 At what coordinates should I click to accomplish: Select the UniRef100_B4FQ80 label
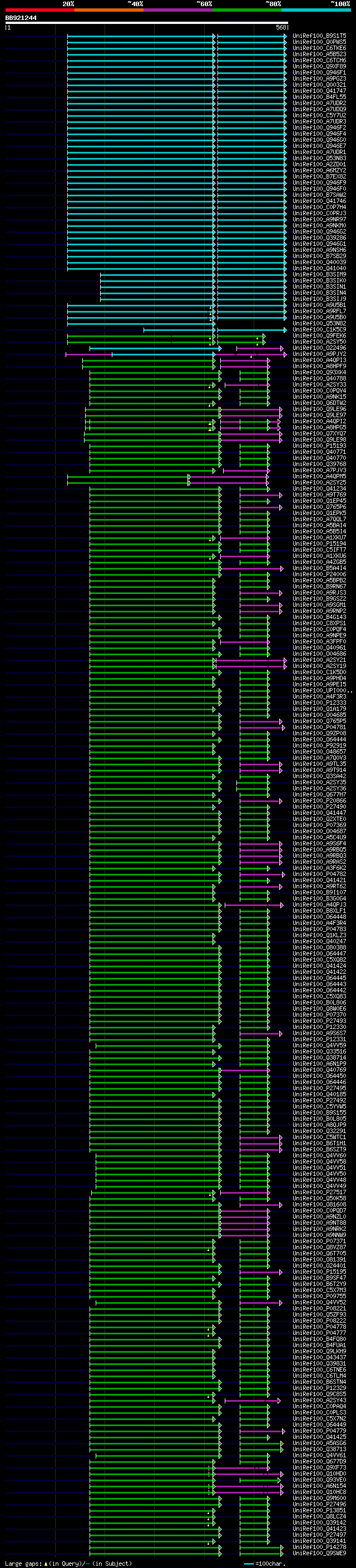tap(319, 1339)
